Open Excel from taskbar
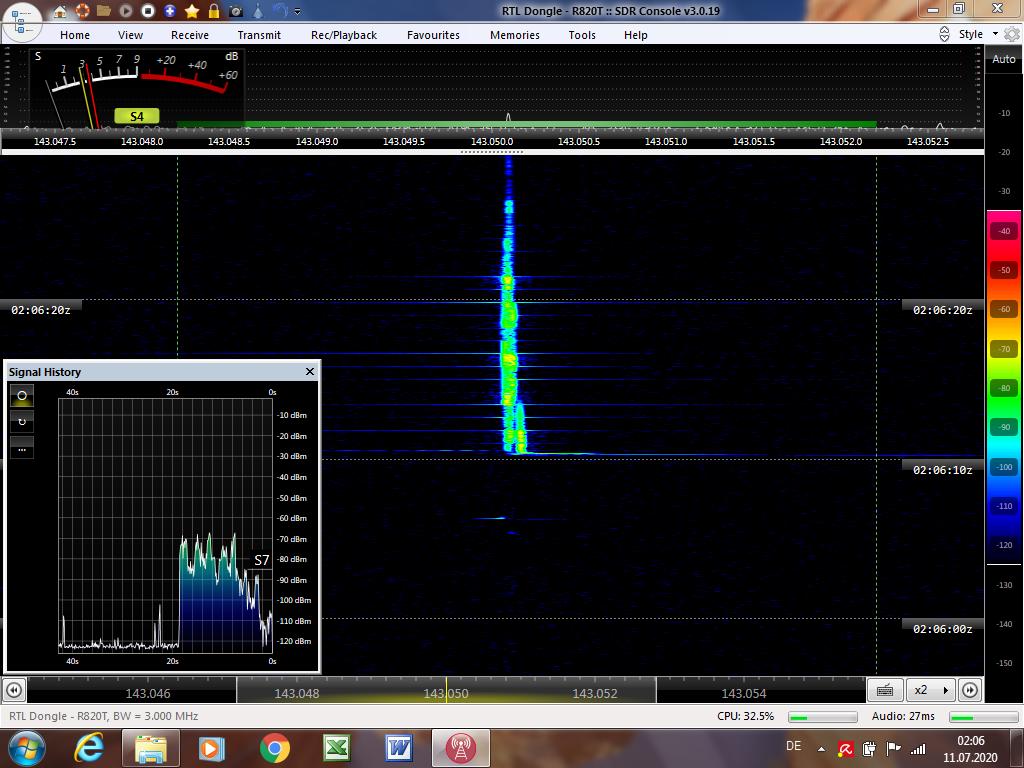The width and height of the screenshot is (1024, 768). pyautogui.click(x=336, y=748)
